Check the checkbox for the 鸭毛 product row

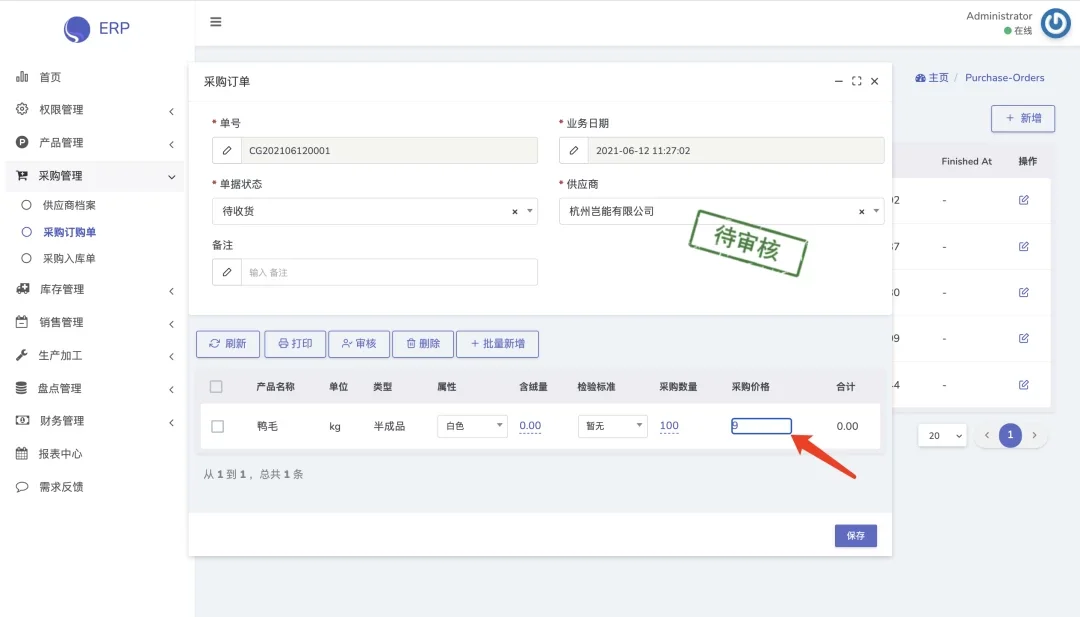pyautogui.click(x=216, y=425)
